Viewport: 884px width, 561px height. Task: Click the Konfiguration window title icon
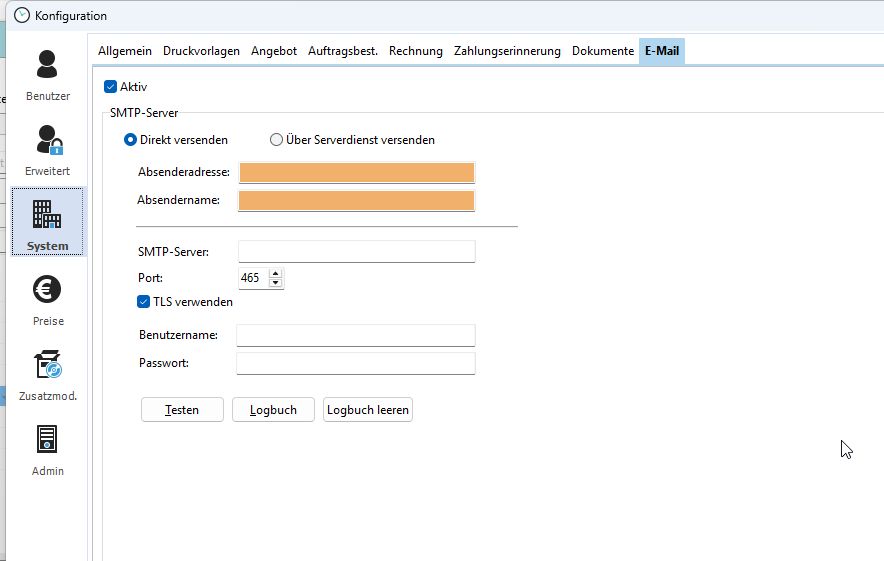click(x=22, y=15)
